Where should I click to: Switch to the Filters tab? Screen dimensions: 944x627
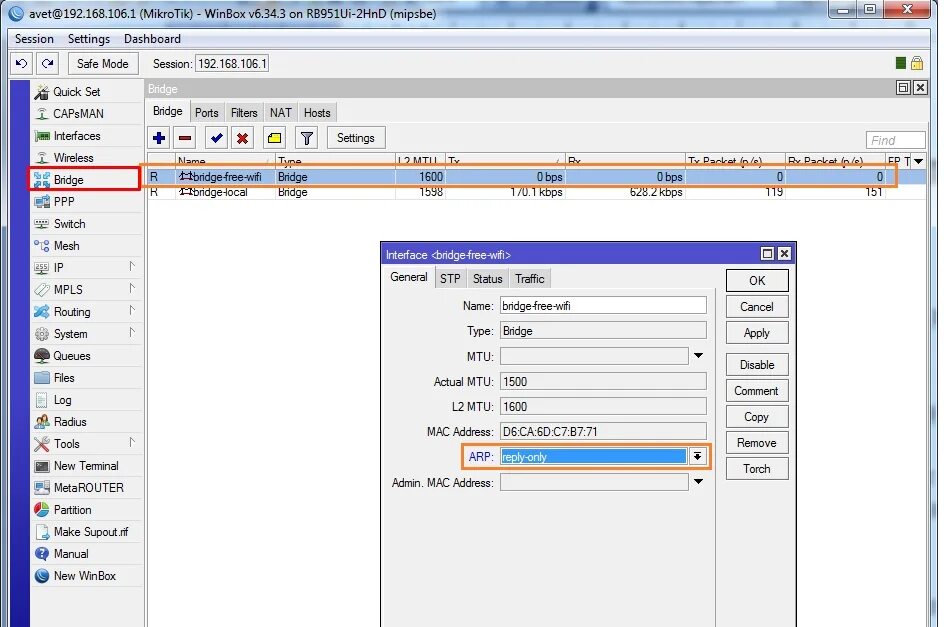coord(244,113)
